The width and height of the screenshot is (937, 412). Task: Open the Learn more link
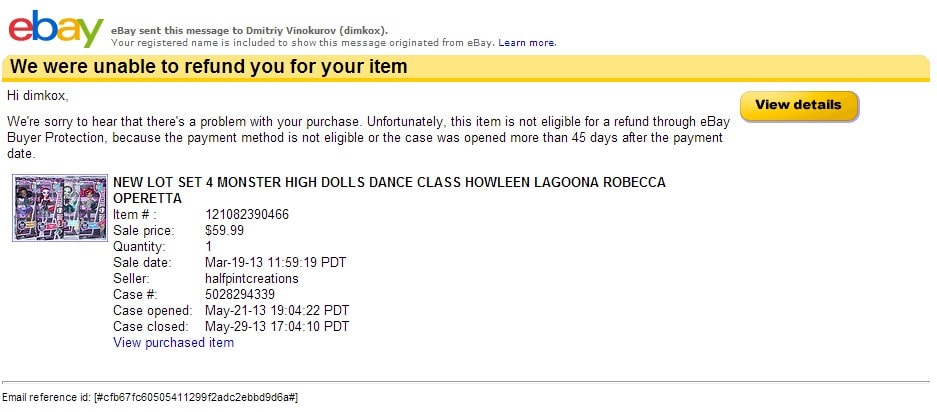527,43
